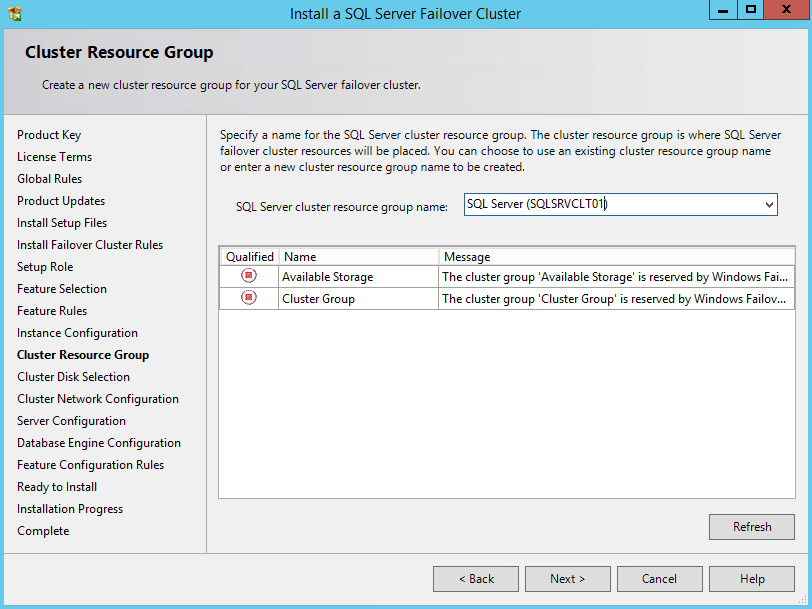Click the red status icon for Available Storage

coord(249,276)
